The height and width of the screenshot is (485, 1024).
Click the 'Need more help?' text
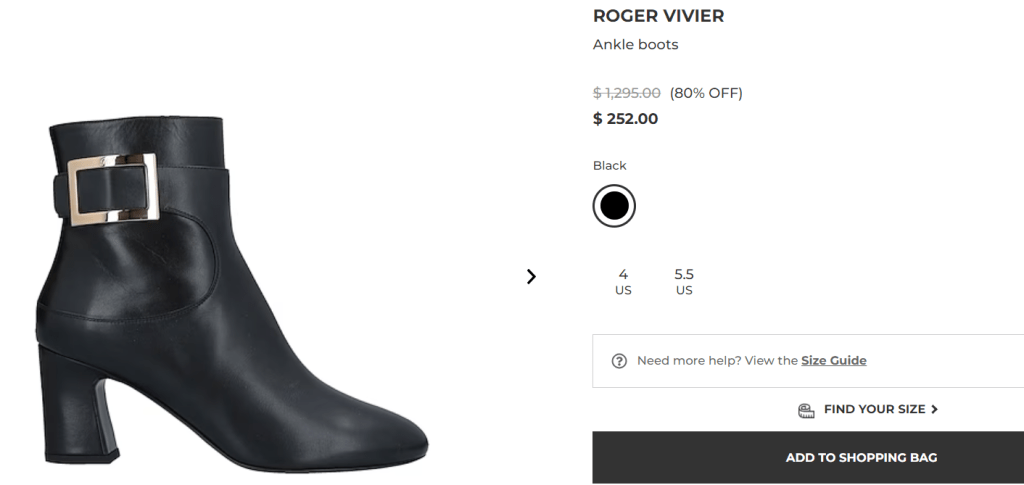click(x=688, y=361)
